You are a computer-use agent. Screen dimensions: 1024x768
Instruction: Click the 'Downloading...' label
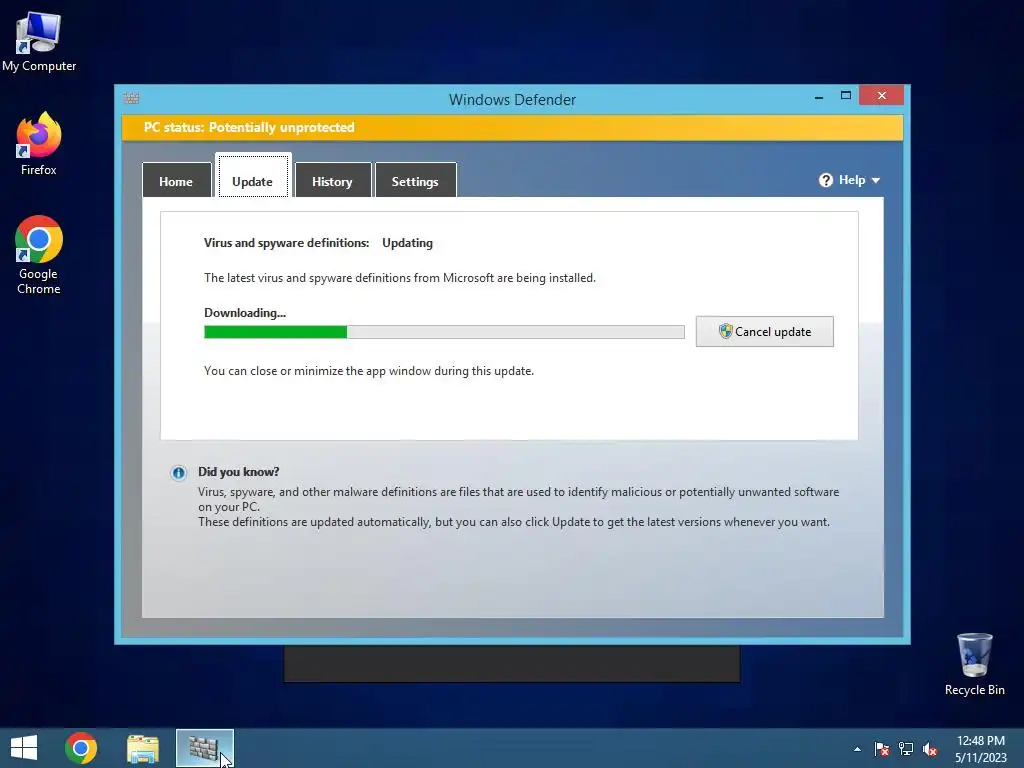(245, 313)
